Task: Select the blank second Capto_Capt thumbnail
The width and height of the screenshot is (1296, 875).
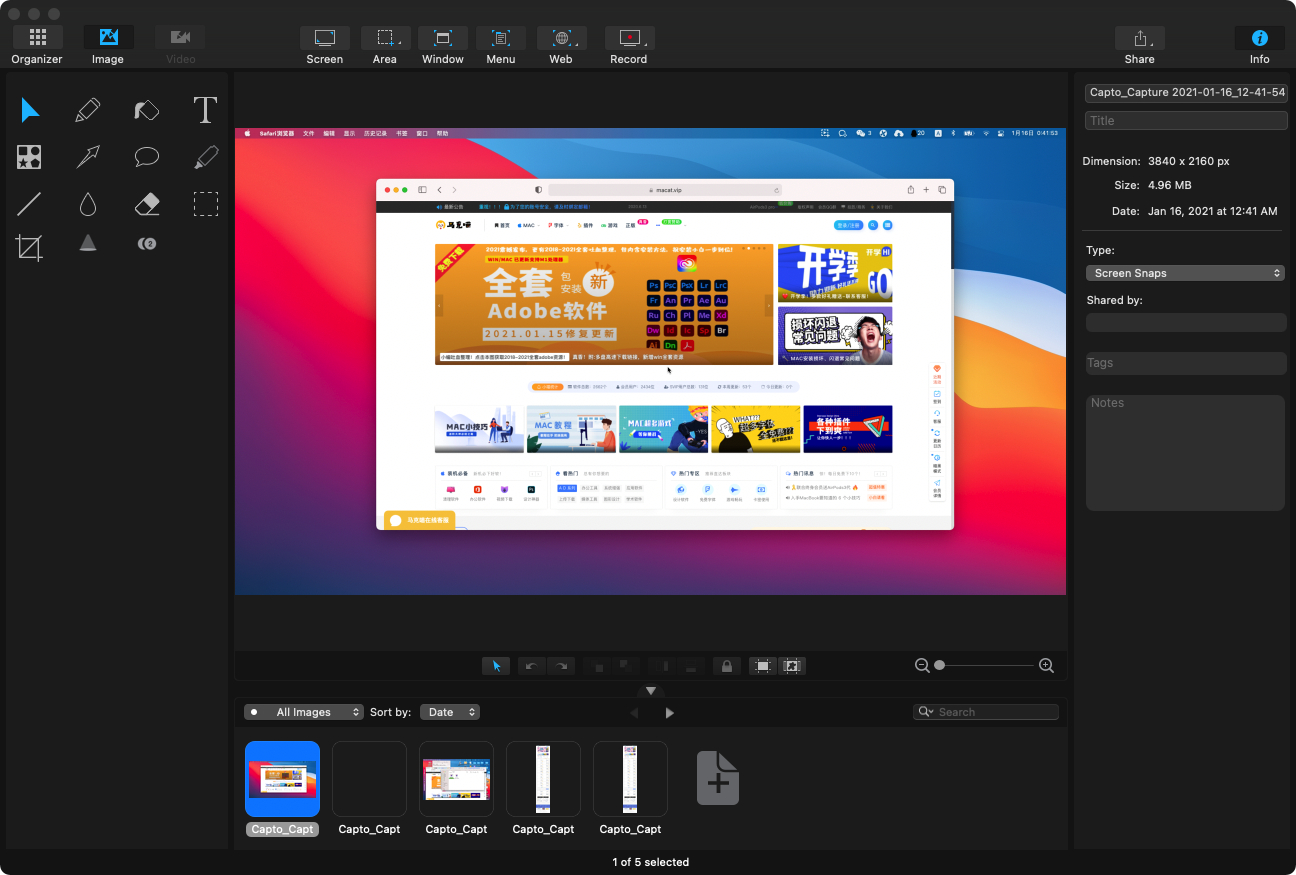Action: (370, 779)
